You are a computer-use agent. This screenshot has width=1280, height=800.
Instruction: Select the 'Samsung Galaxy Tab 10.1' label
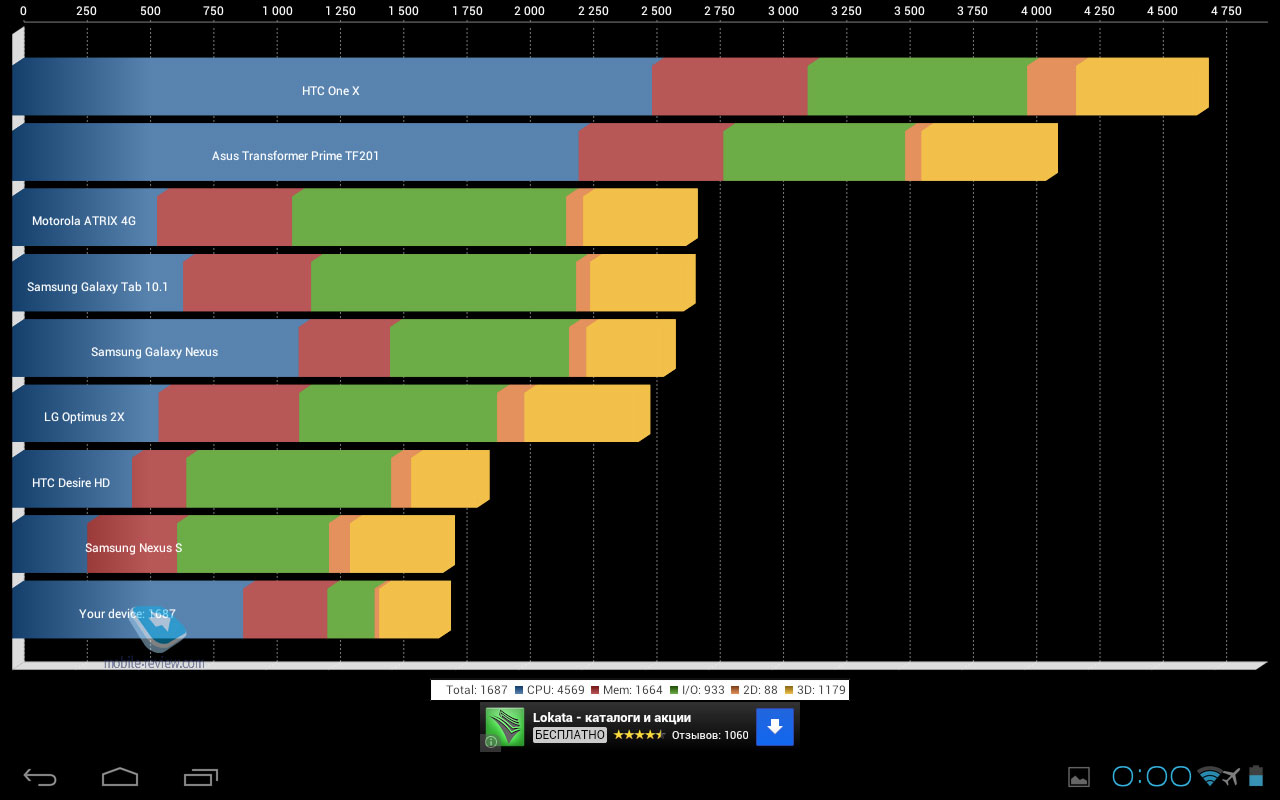pyautogui.click(x=97, y=287)
